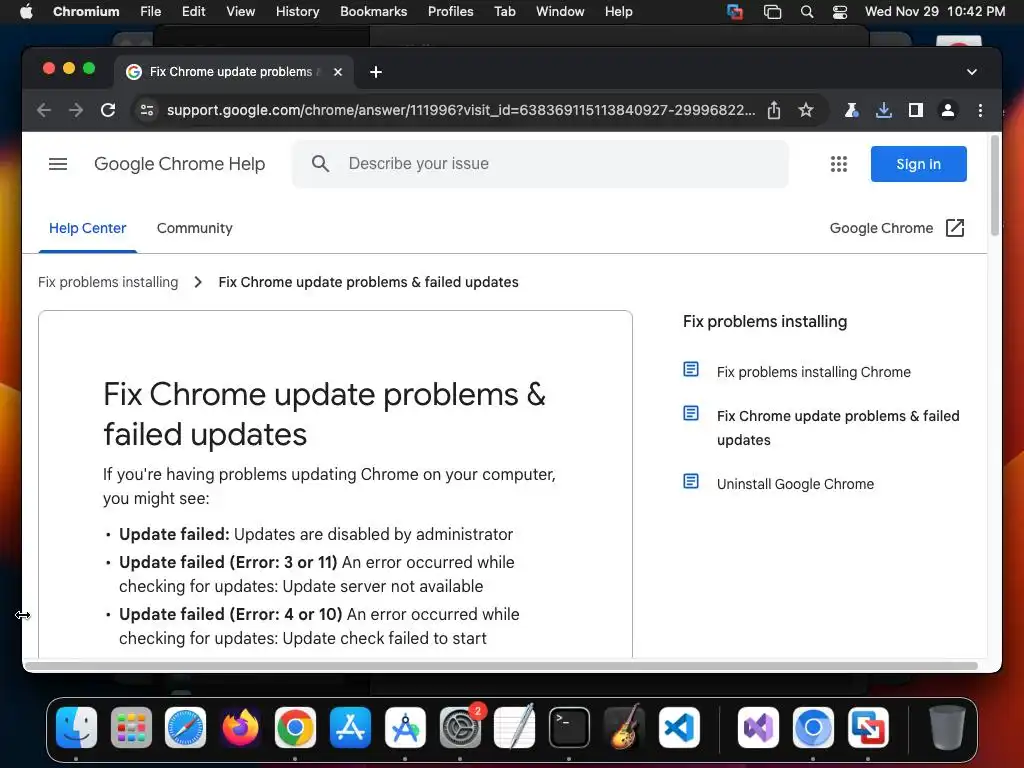The height and width of the screenshot is (768, 1024).
Task: Open the Google apps grid
Action: pos(839,164)
